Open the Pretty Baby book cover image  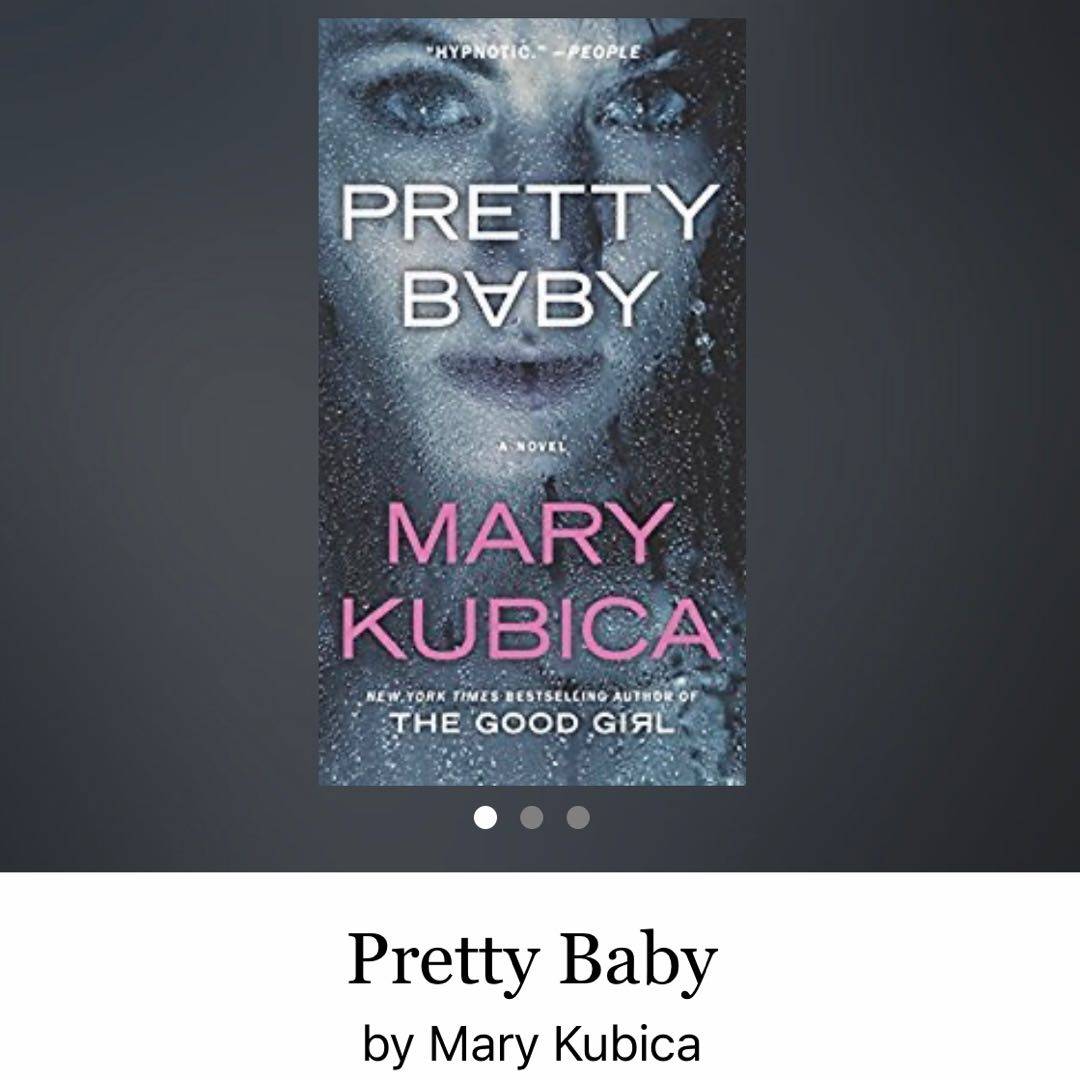(x=532, y=402)
